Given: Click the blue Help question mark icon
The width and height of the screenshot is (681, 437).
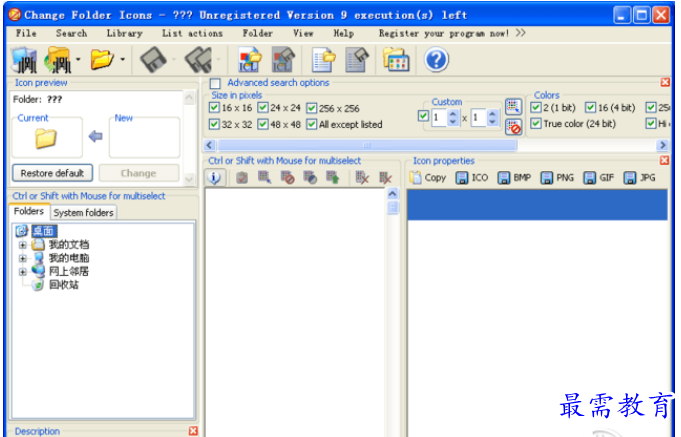Looking at the screenshot, I should pos(436,60).
